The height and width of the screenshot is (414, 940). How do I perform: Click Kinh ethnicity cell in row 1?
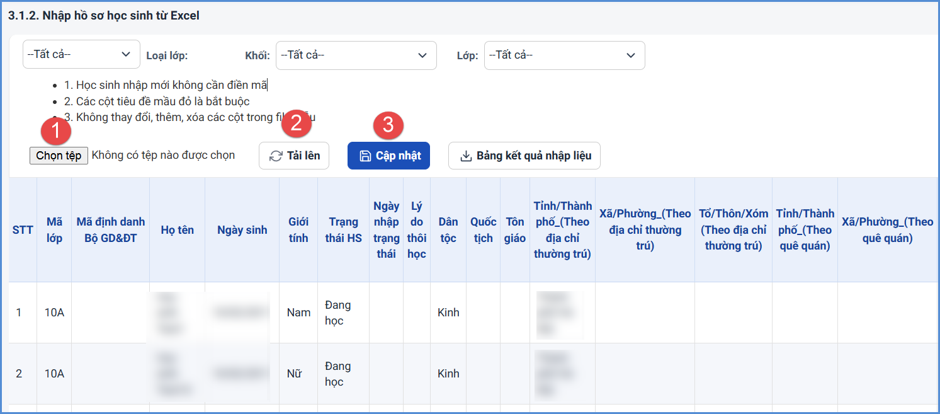448,312
